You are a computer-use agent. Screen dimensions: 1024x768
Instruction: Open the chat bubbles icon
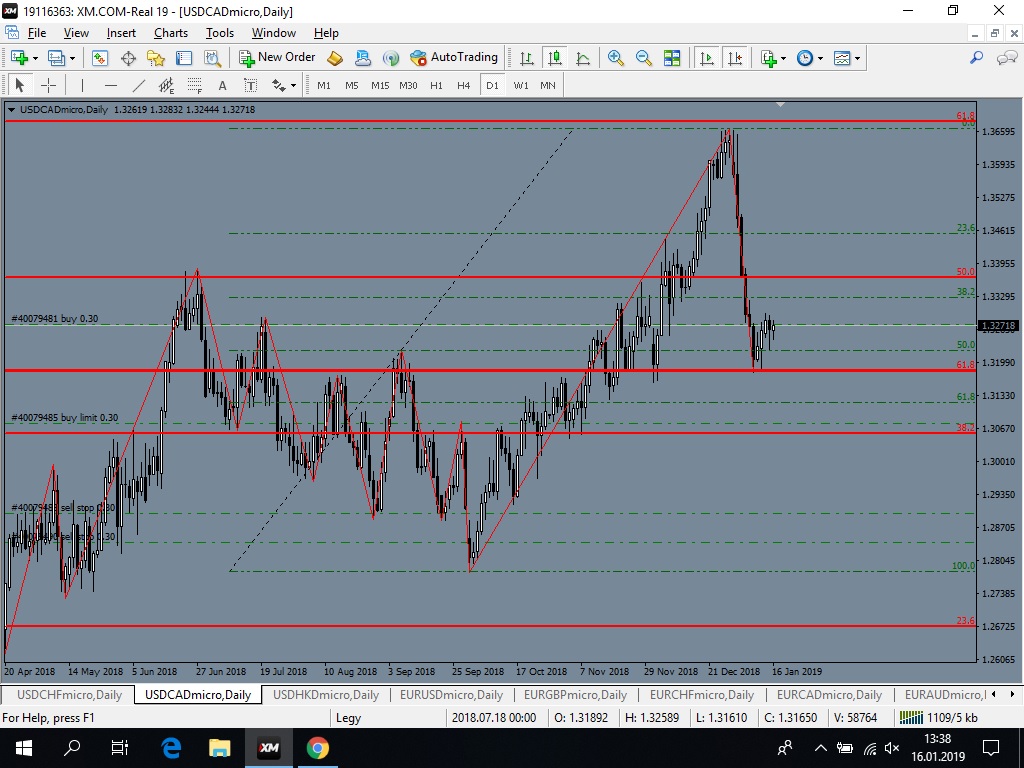coord(1006,58)
